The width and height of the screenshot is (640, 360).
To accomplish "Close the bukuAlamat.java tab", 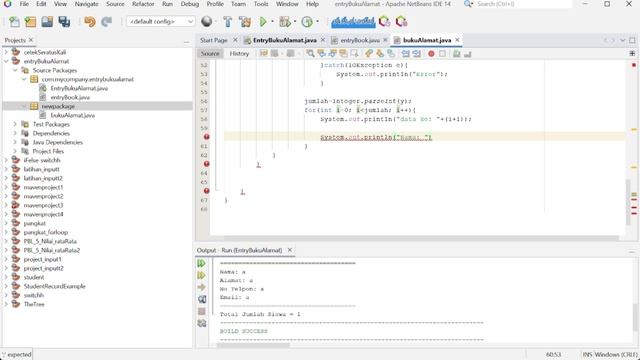I will pyautogui.click(x=457, y=40).
